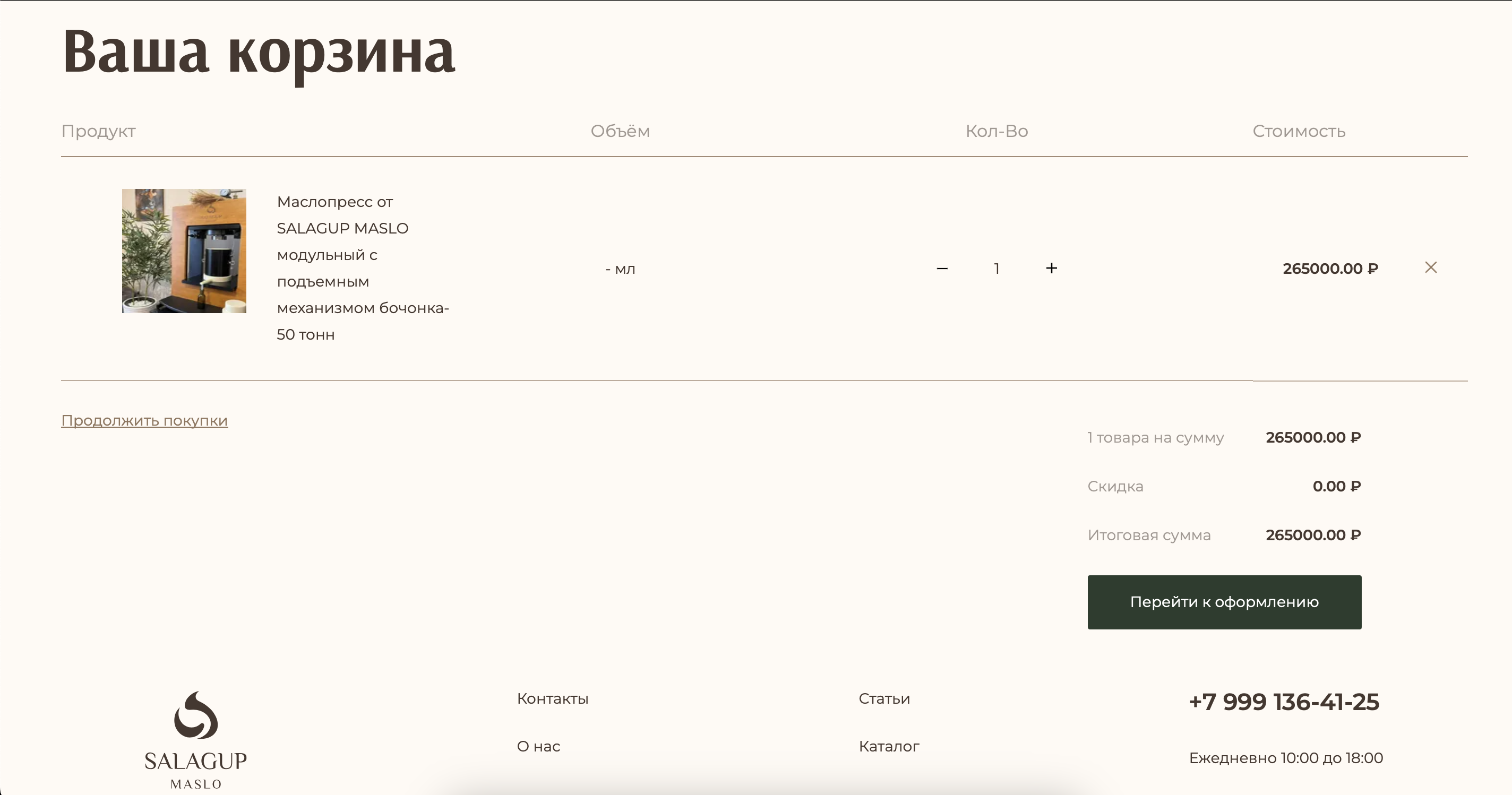The image size is (1512, 795).
Task: Click the Стоимость column header
Action: [x=1299, y=132]
